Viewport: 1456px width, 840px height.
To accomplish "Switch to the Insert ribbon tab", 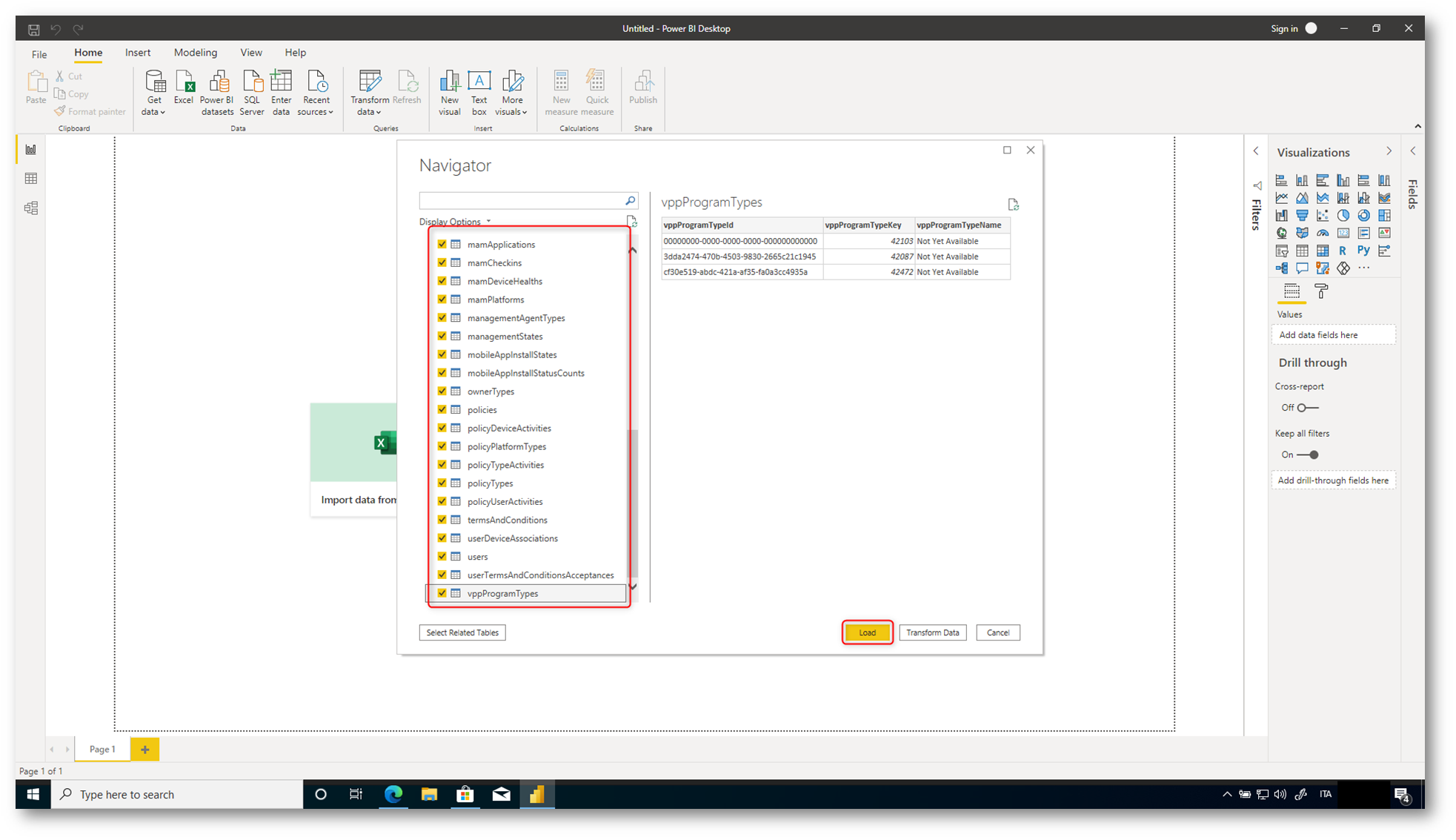I will click(138, 53).
